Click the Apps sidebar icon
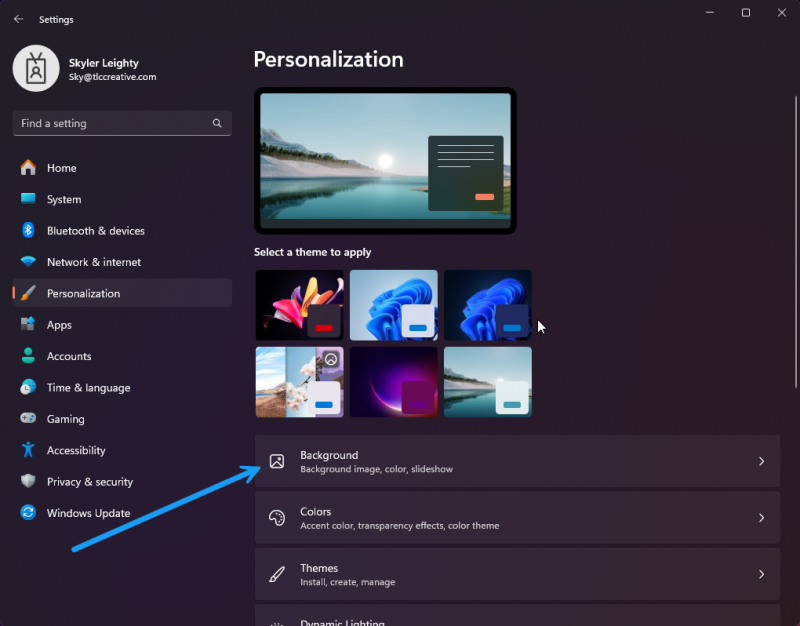This screenshot has height=626, width=800. click(30, 324)
